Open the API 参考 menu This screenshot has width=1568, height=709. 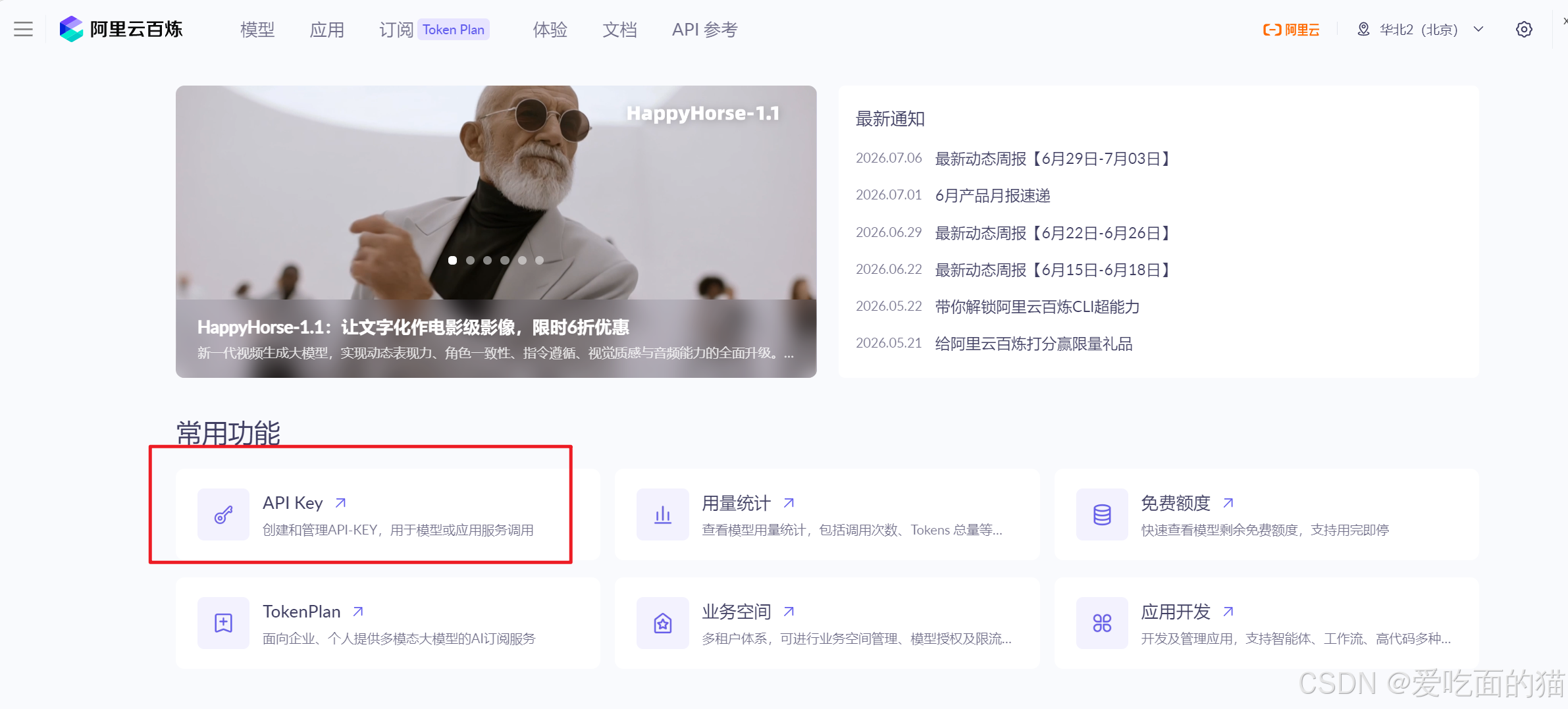point(705,30)
